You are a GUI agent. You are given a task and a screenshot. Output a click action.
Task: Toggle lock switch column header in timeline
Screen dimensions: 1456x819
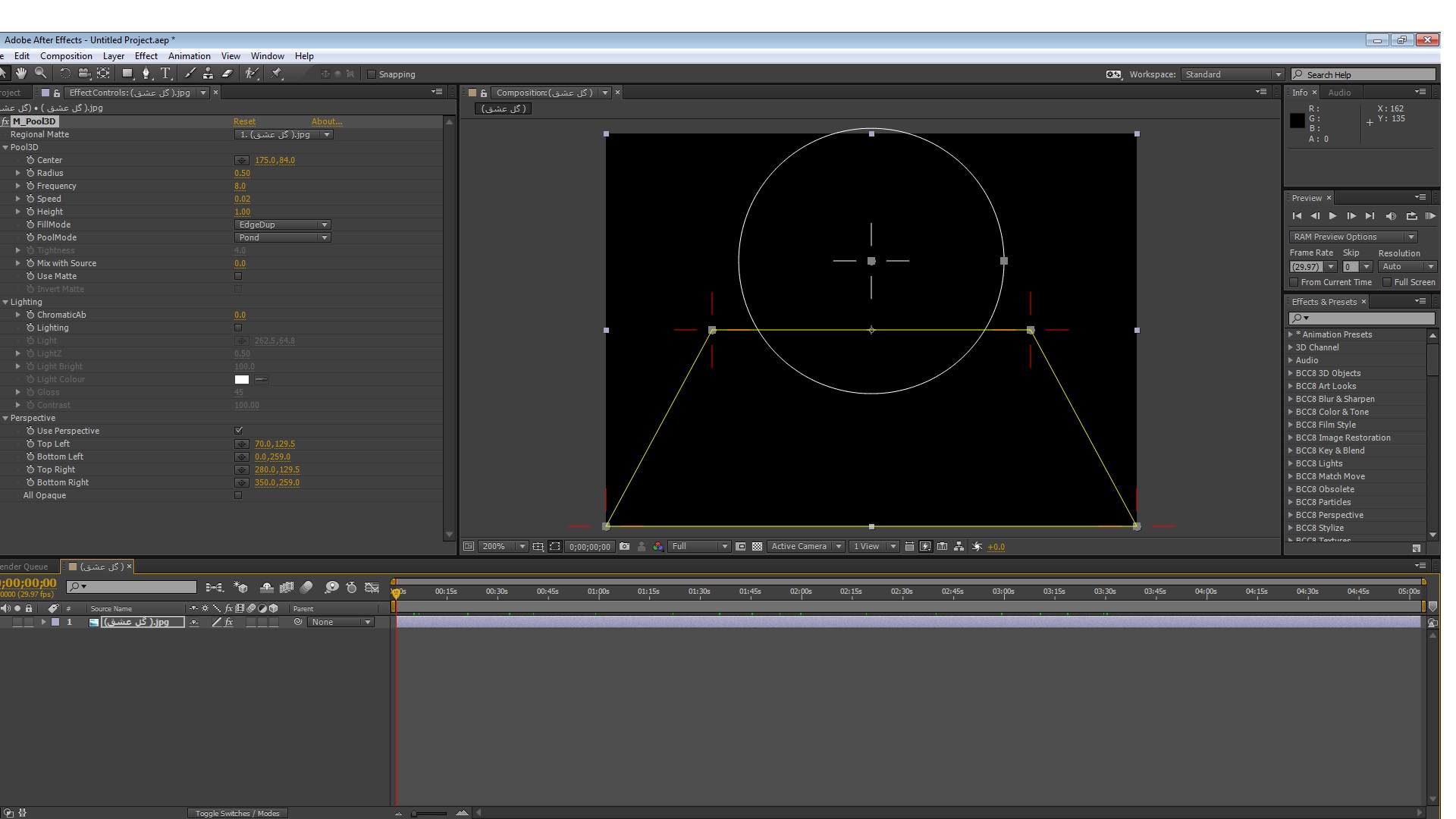click(29, 608)
